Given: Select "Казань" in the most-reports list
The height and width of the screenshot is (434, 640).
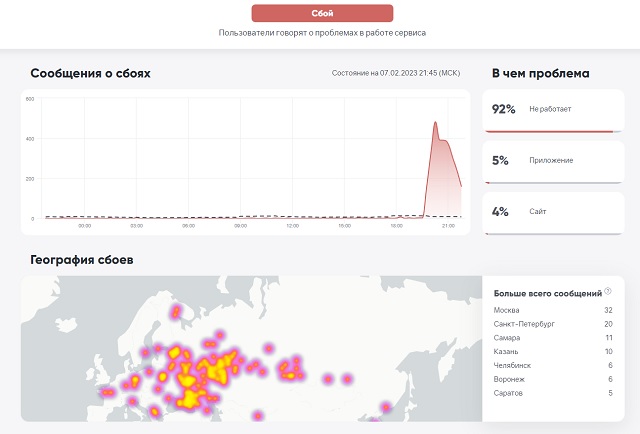Looking at the screenshot, I should point(552,352).
